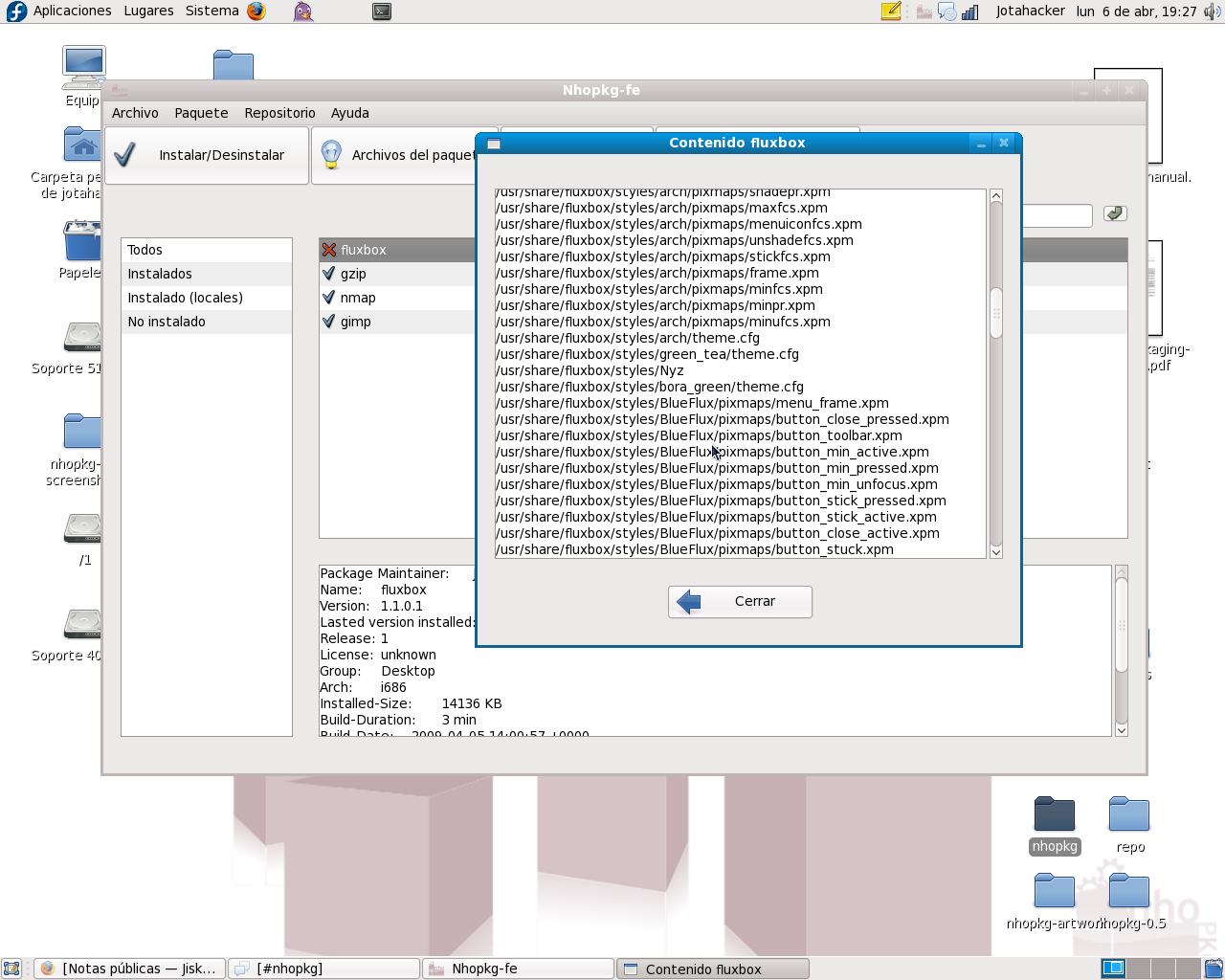Screen dimensions: 1225x980
Task: Click the show desktop icon in bottom panel
Action: 11,969
